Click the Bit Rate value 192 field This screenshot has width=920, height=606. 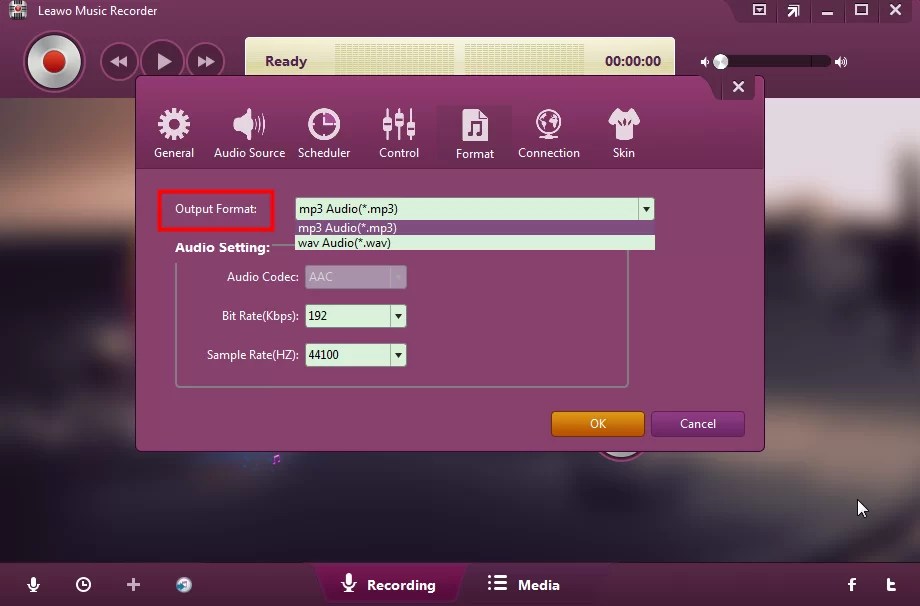348,316
